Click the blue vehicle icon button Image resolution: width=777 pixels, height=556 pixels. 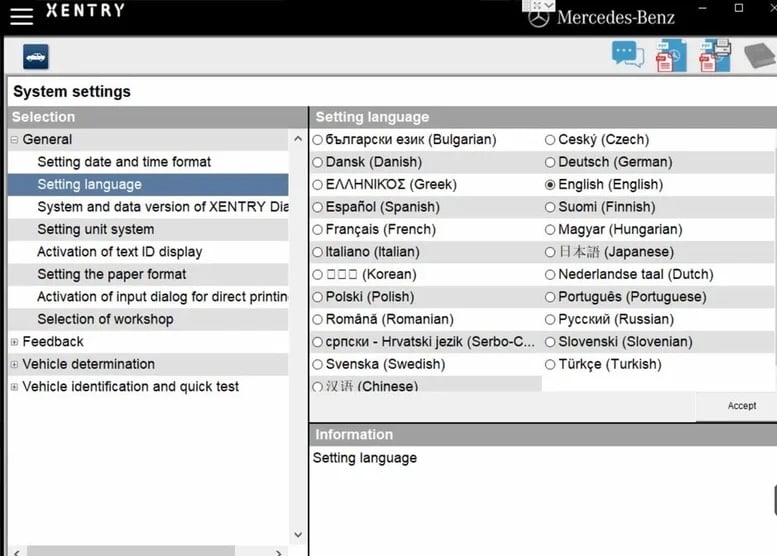(x=36, y=56)
